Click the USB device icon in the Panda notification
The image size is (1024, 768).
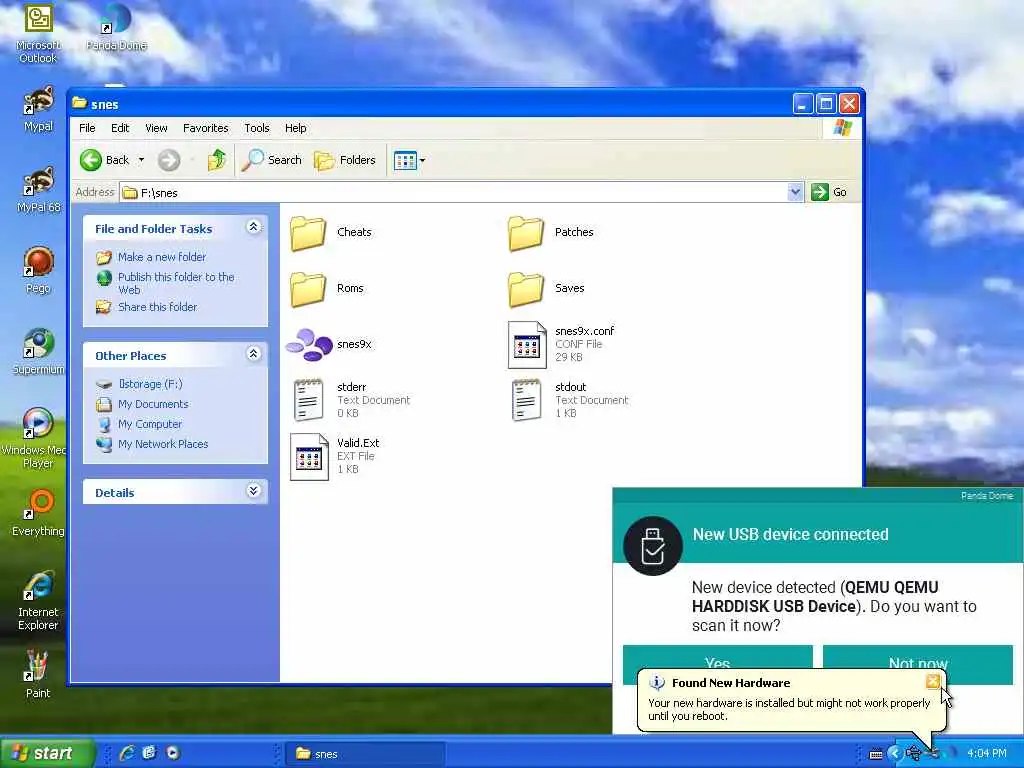(x=653, y=545)
